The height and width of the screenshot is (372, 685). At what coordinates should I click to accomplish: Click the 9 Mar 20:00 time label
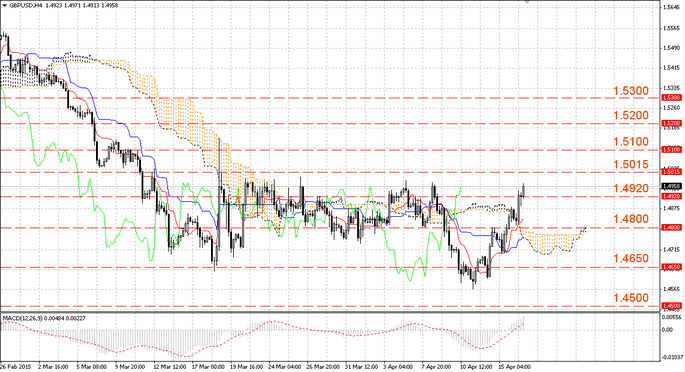(x=130, y=366)
